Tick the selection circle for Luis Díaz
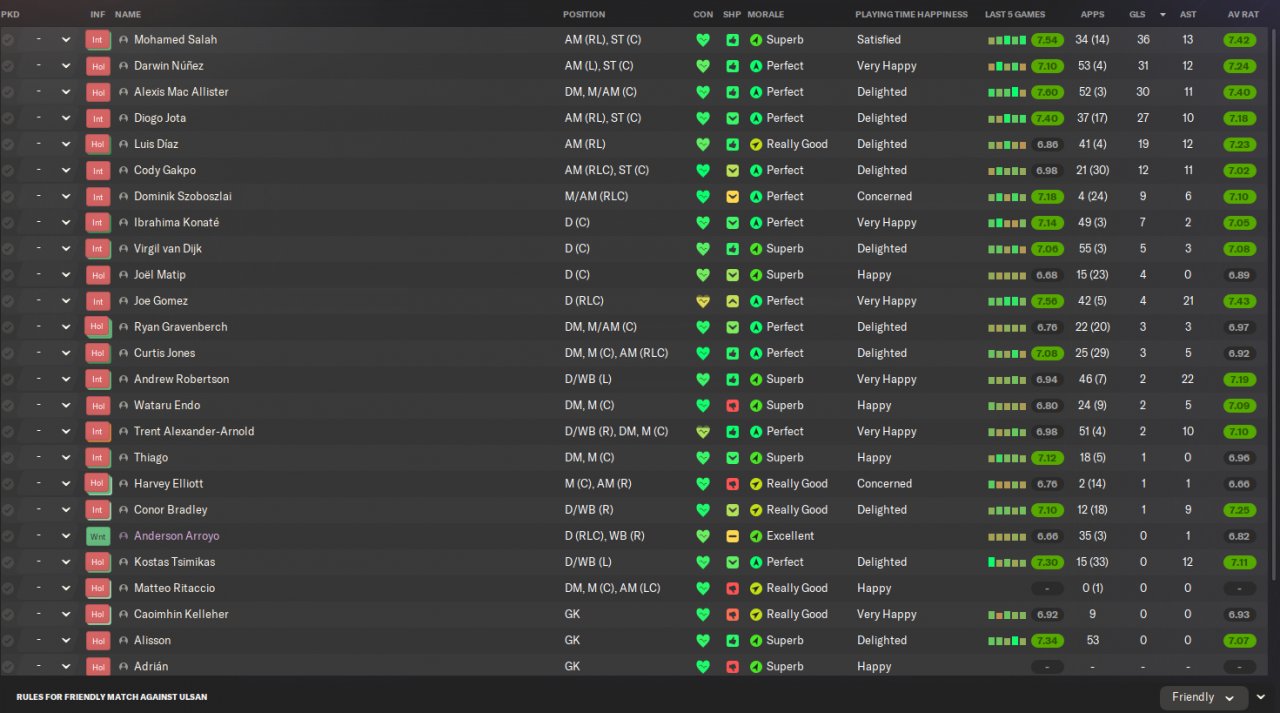 [8, 144]
